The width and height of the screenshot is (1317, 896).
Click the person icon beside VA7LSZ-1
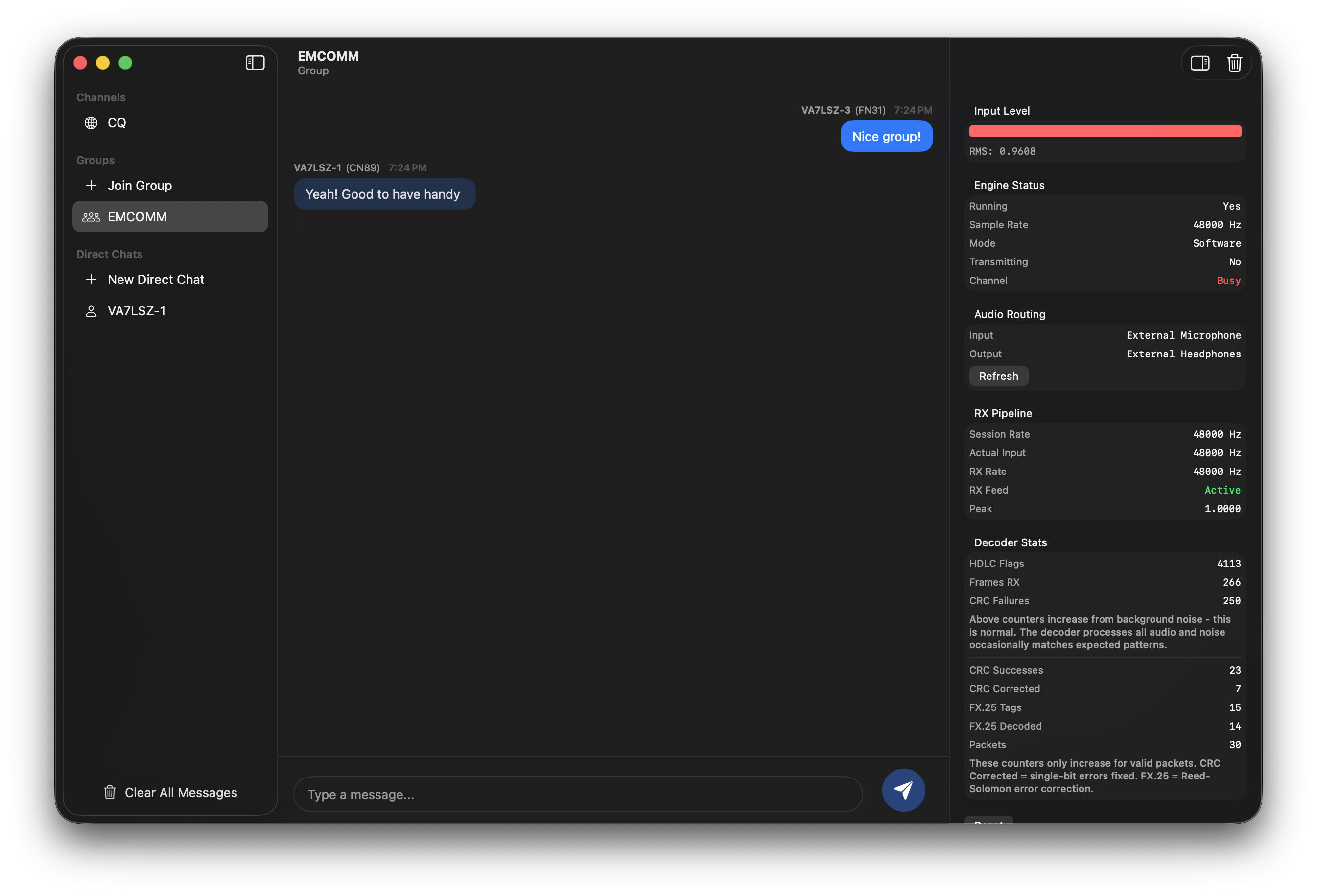click(x=91, y=310)
